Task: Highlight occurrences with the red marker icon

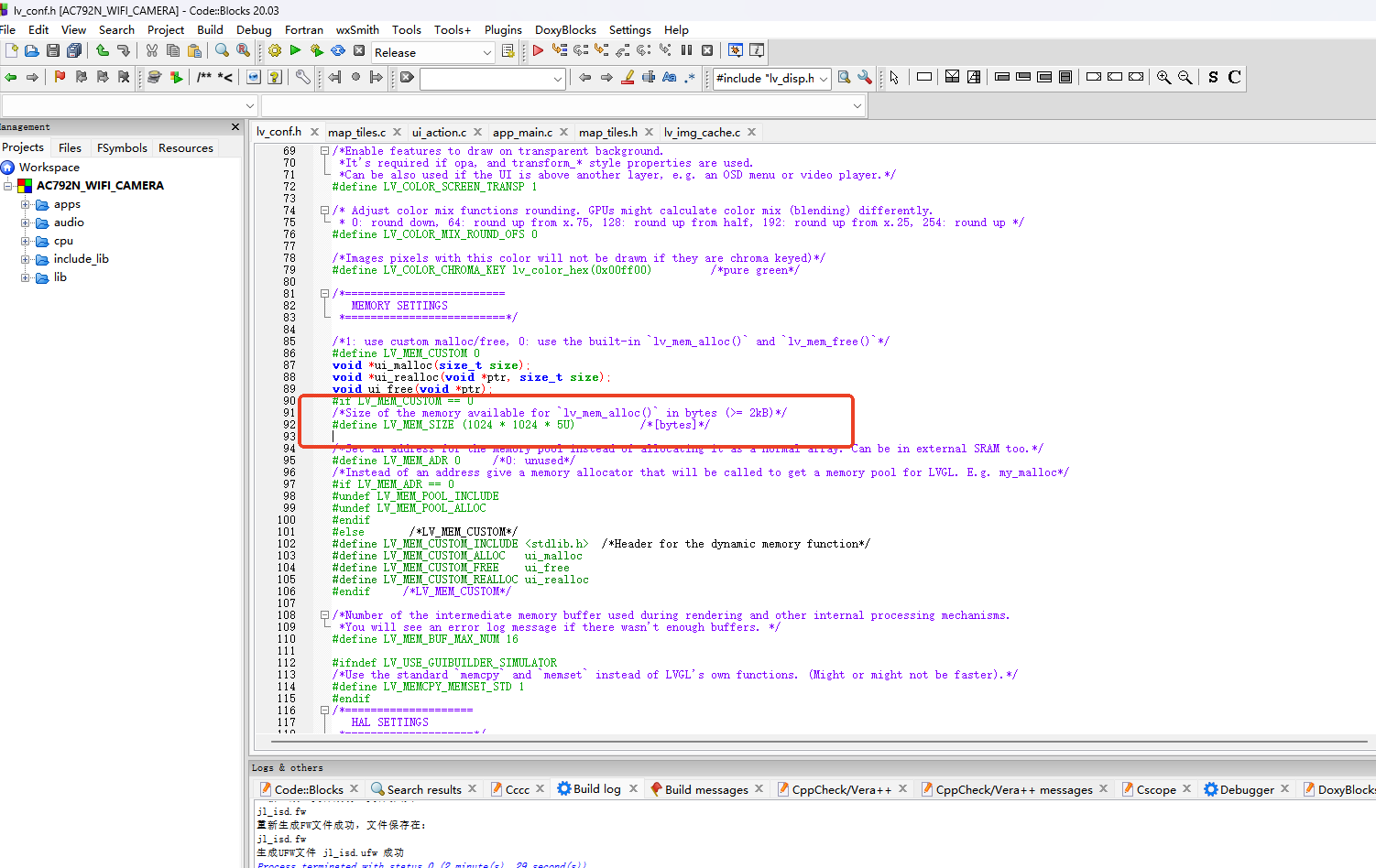Action: [628, 78]
